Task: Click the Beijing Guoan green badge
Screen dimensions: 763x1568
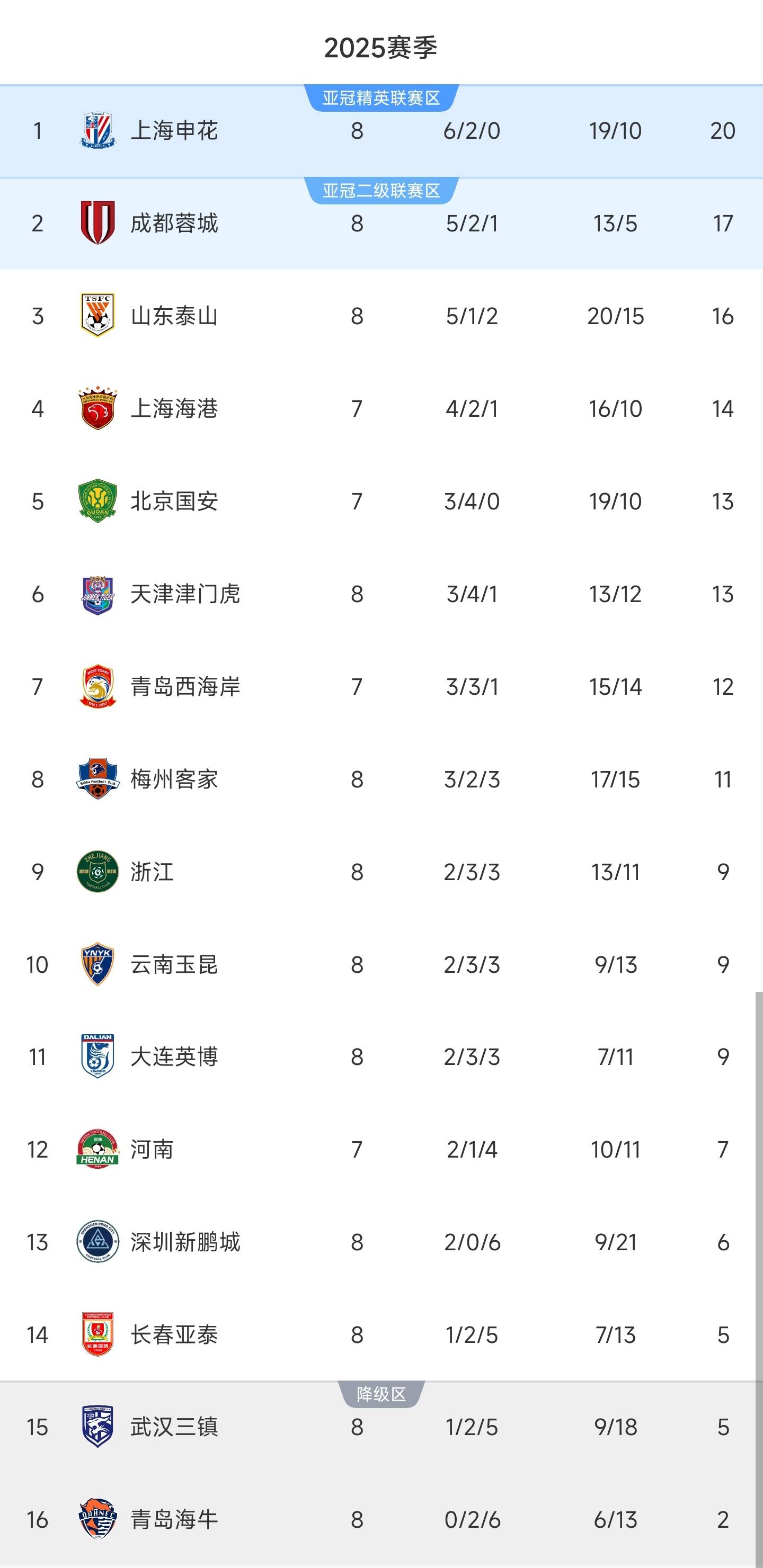Action: pyautogui.click(x=97, y=501)
